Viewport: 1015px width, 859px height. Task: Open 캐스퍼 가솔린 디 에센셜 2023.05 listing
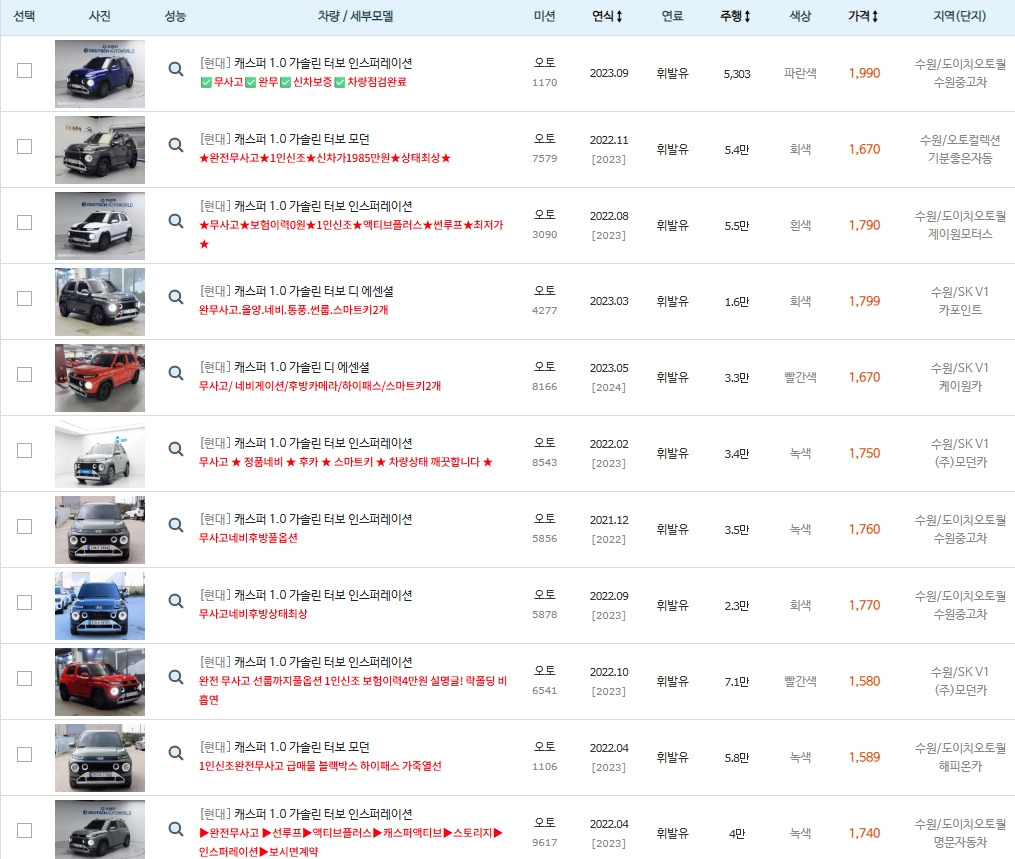click(x=285, y=367)
